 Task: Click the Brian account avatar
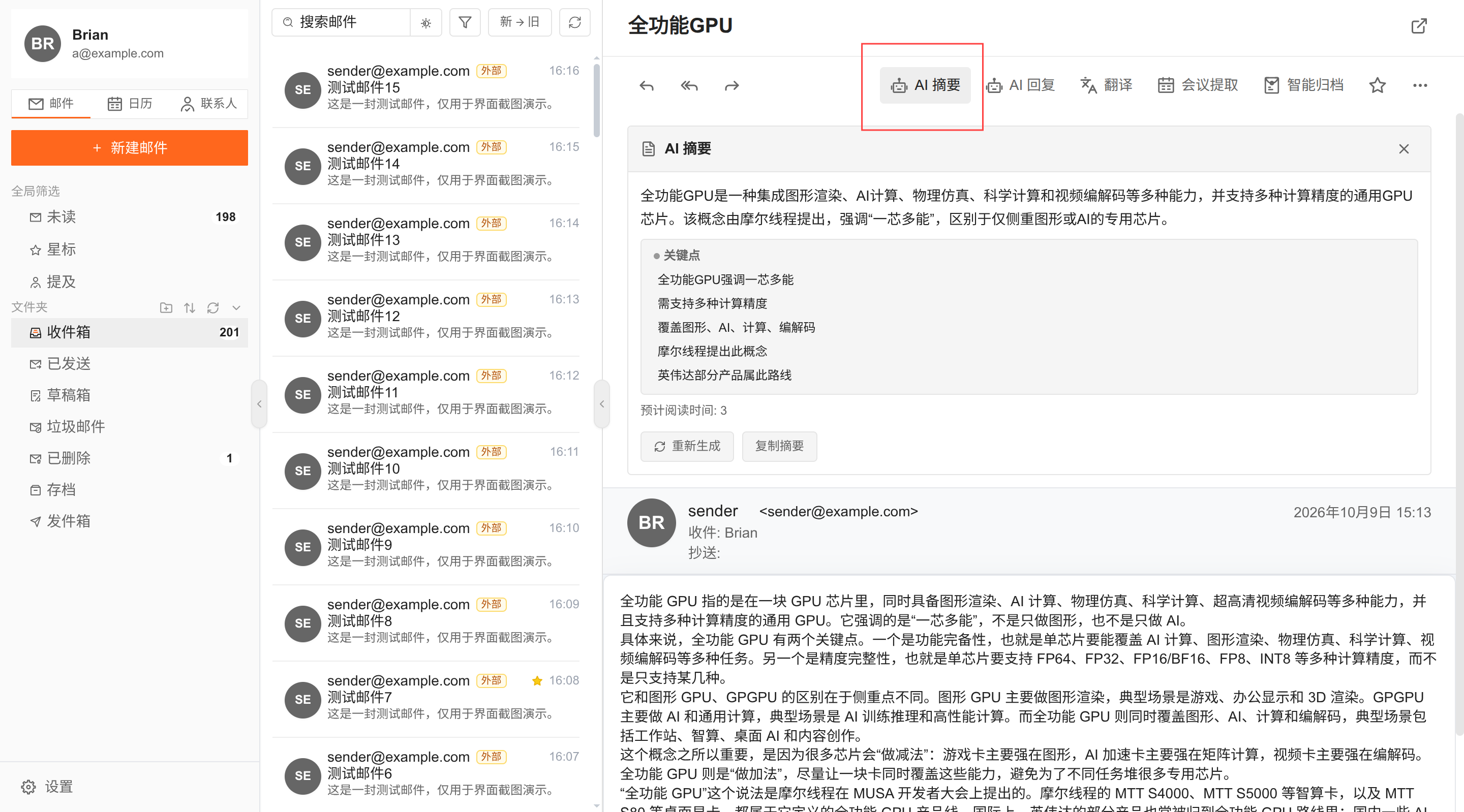click(x=43, y=44)
